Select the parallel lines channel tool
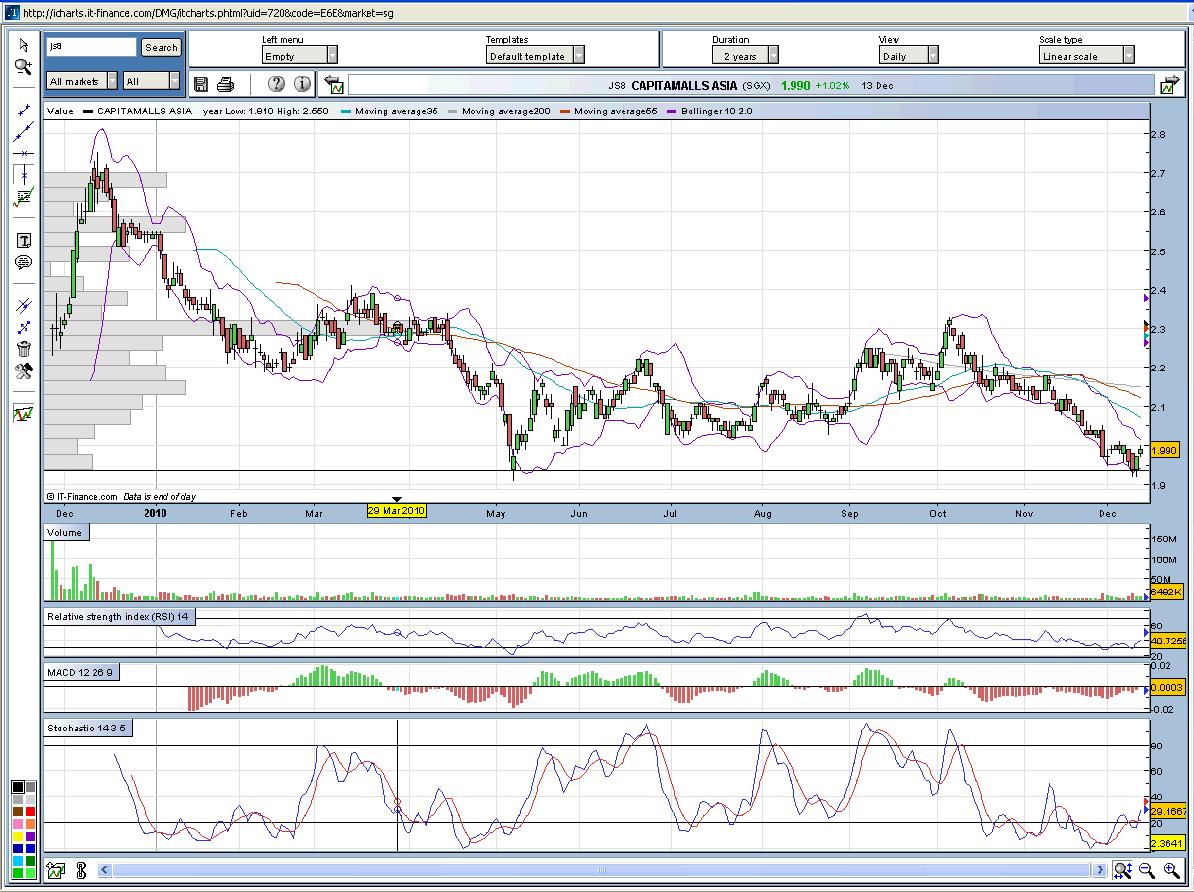The width and height of the screenshot is (1194, 892). click(24, 306)
